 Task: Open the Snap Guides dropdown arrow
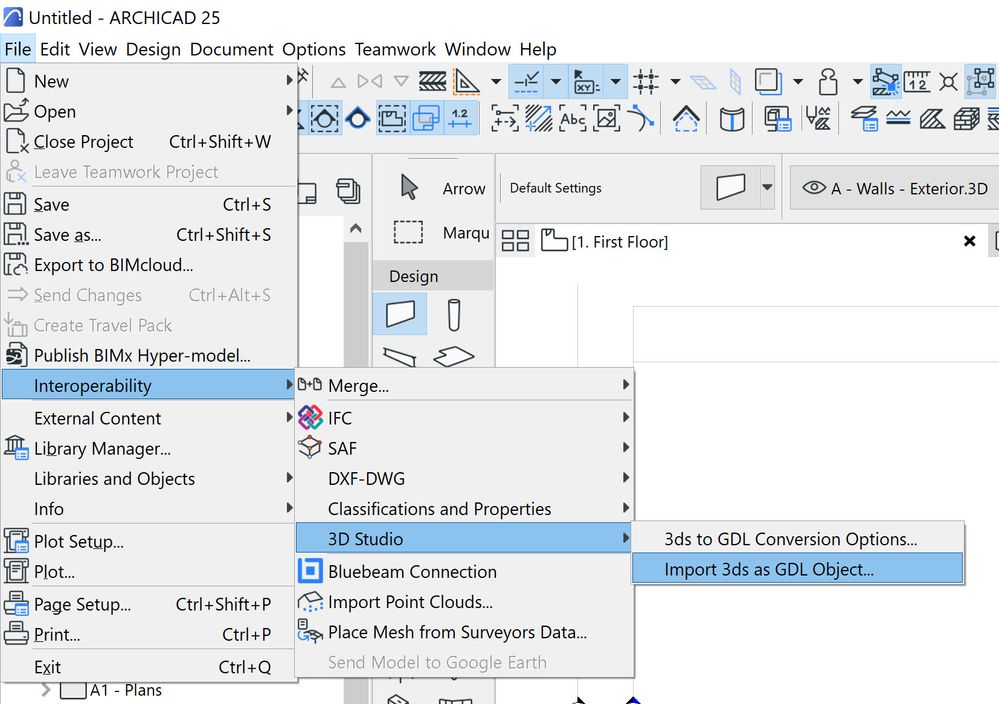tap(556, 82)
